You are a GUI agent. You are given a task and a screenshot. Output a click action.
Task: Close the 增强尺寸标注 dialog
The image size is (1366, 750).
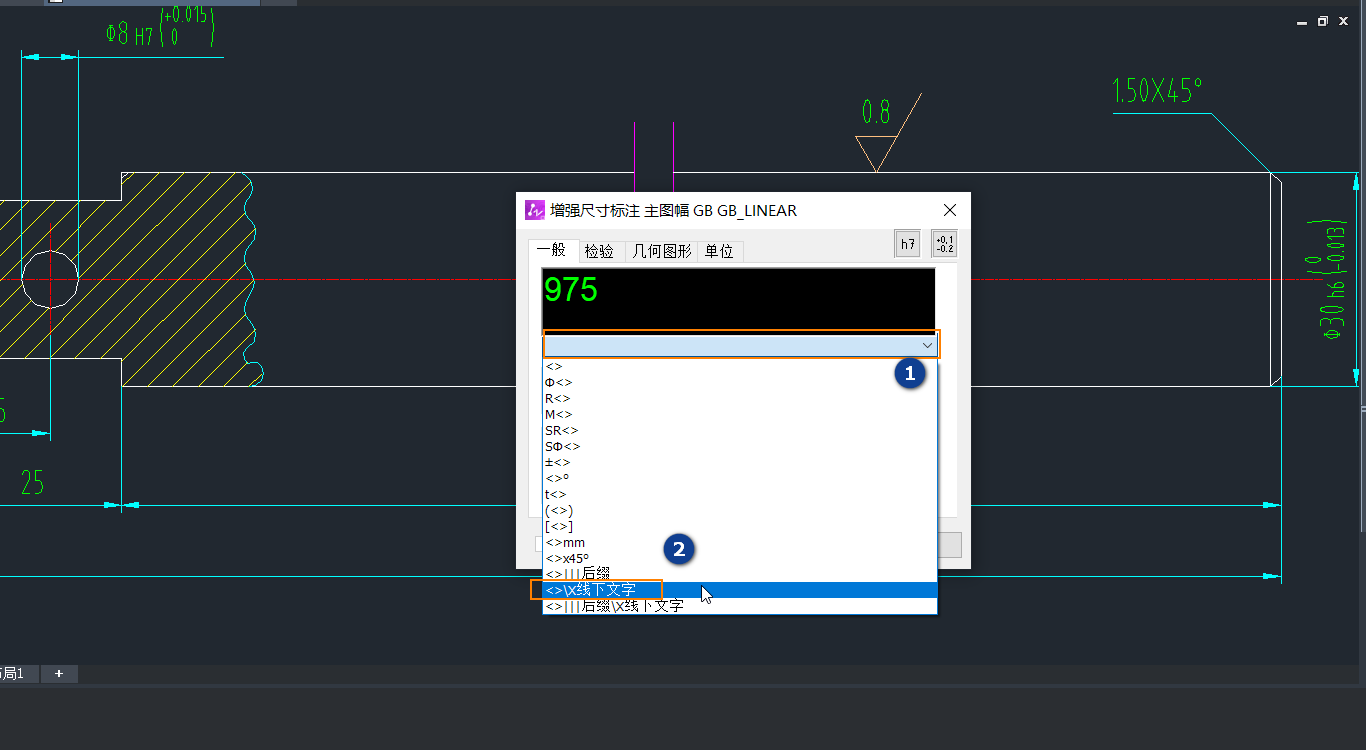click(x=950, y=210)
